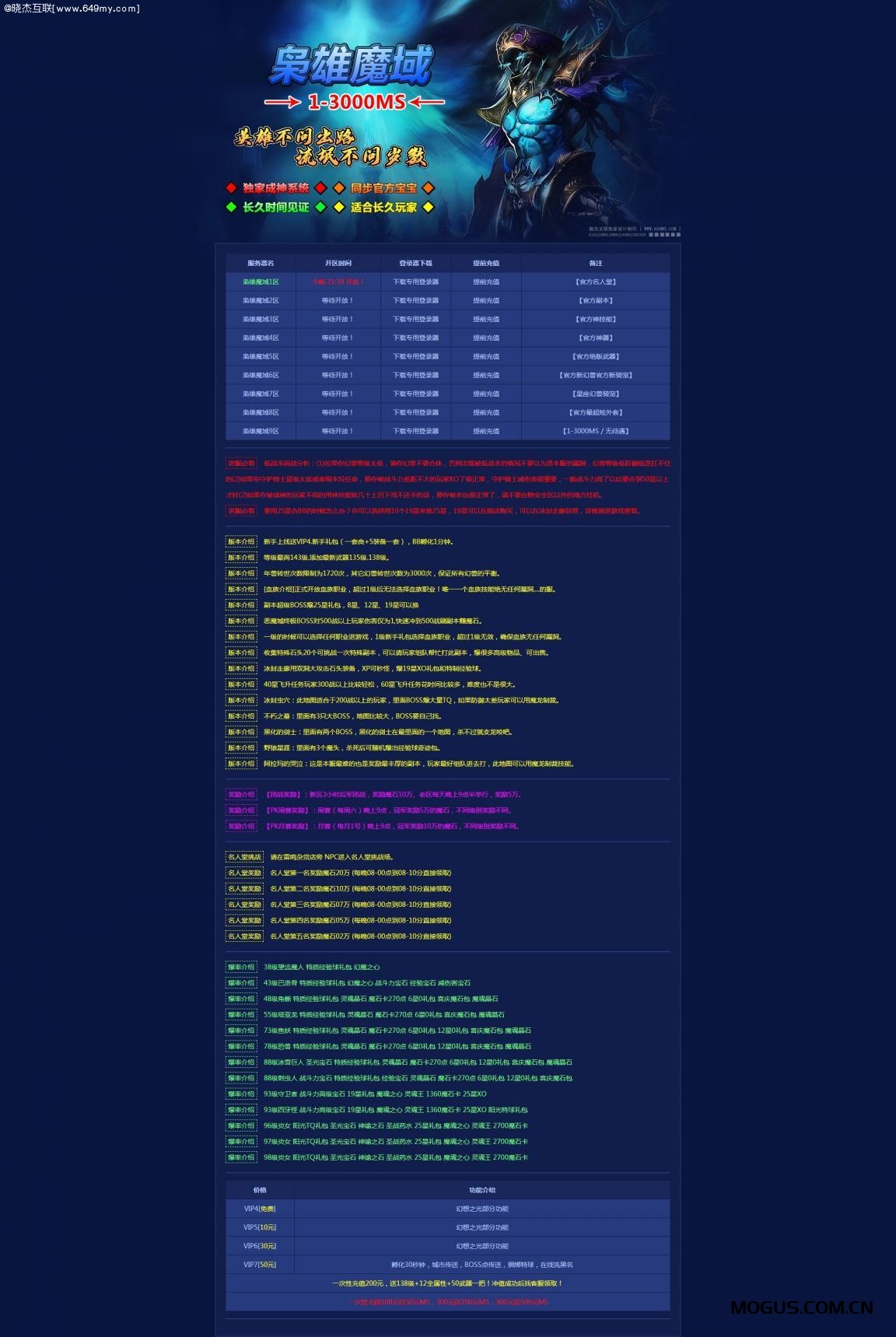Image resolution: width=896 pixels, height=1337 pixels.
Task: Click the first red 进服必看 tag
Action: [241, 464]
